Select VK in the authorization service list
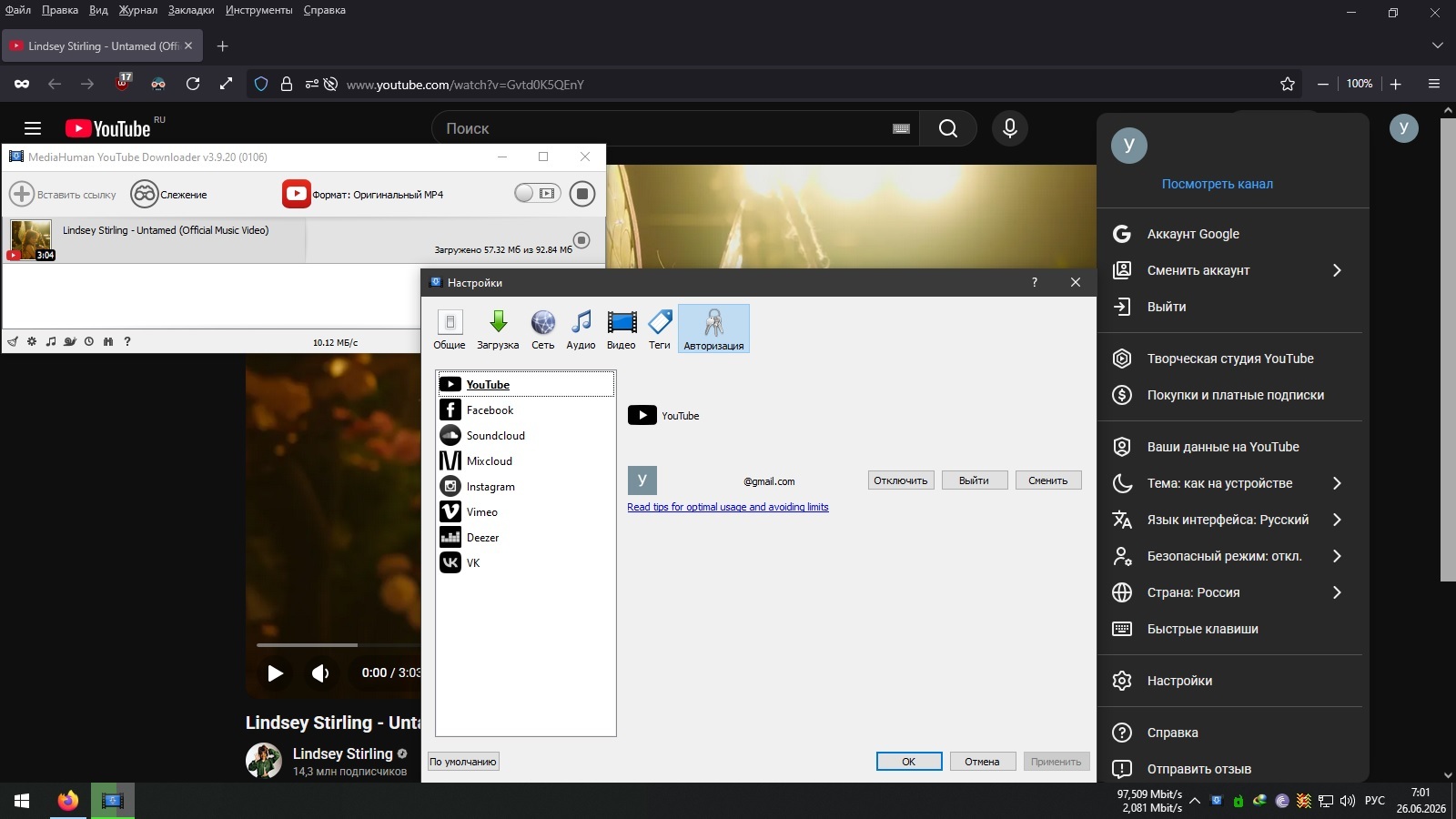 [x=526, y=563]
